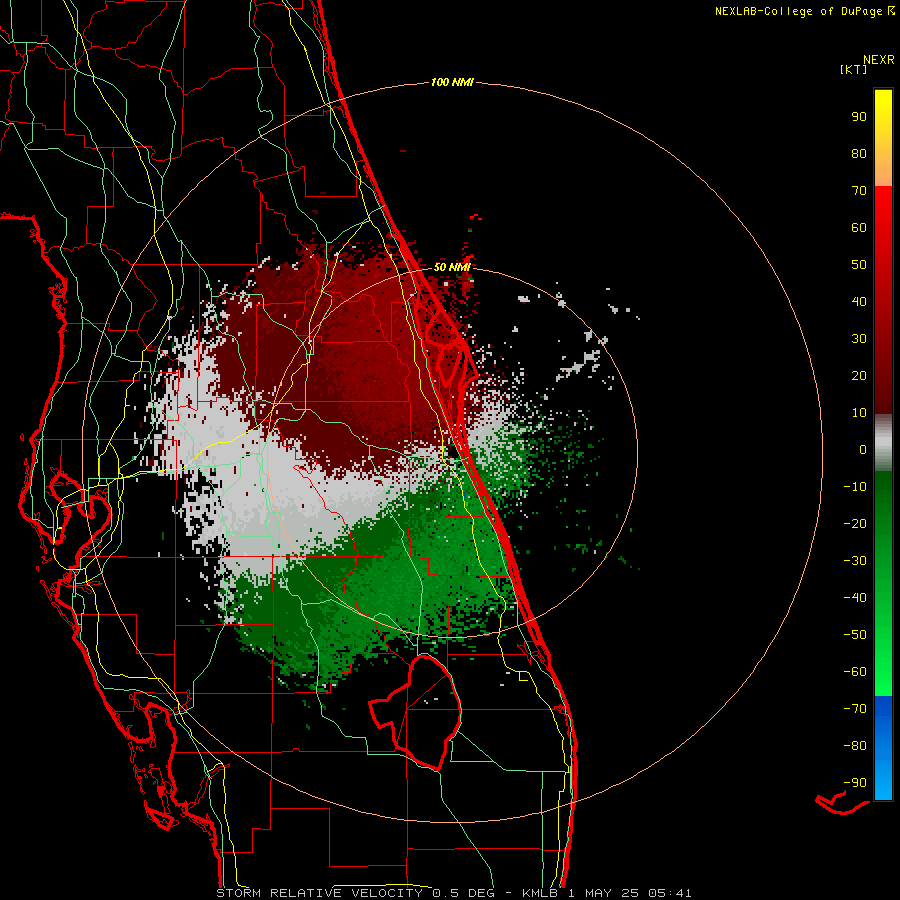Click the 60 value on the velocity scale

[859, 227]
